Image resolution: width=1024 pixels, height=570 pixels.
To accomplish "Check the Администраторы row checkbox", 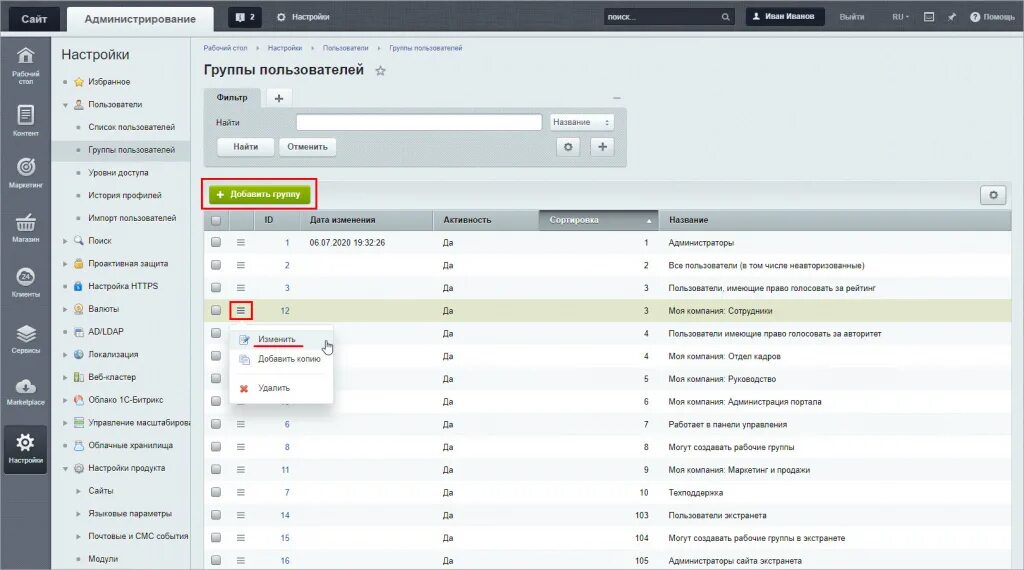I will coord(216,242).
